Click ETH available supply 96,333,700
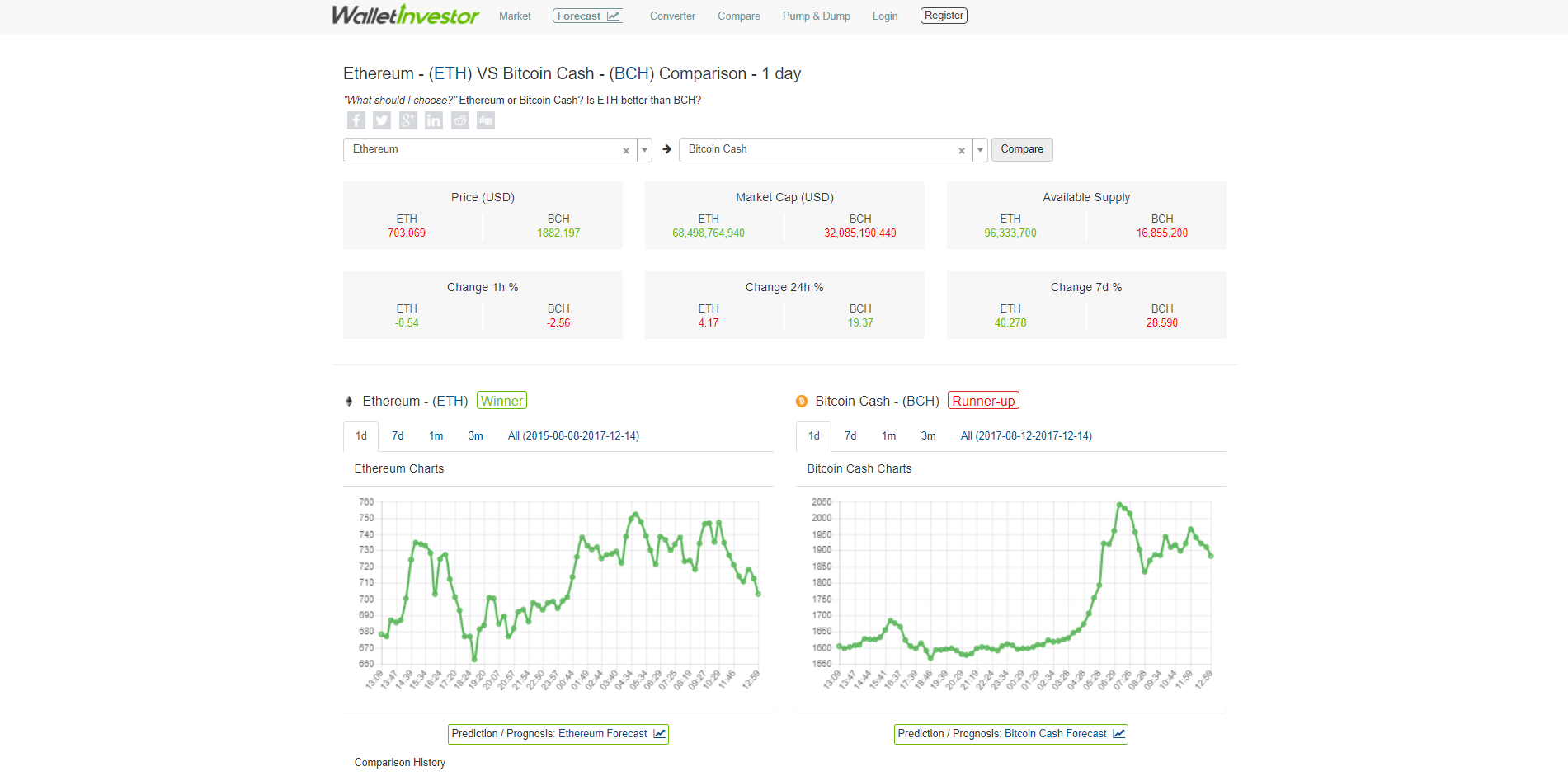This screenshot has height=776, width=1568. [x=1010, y=233]
